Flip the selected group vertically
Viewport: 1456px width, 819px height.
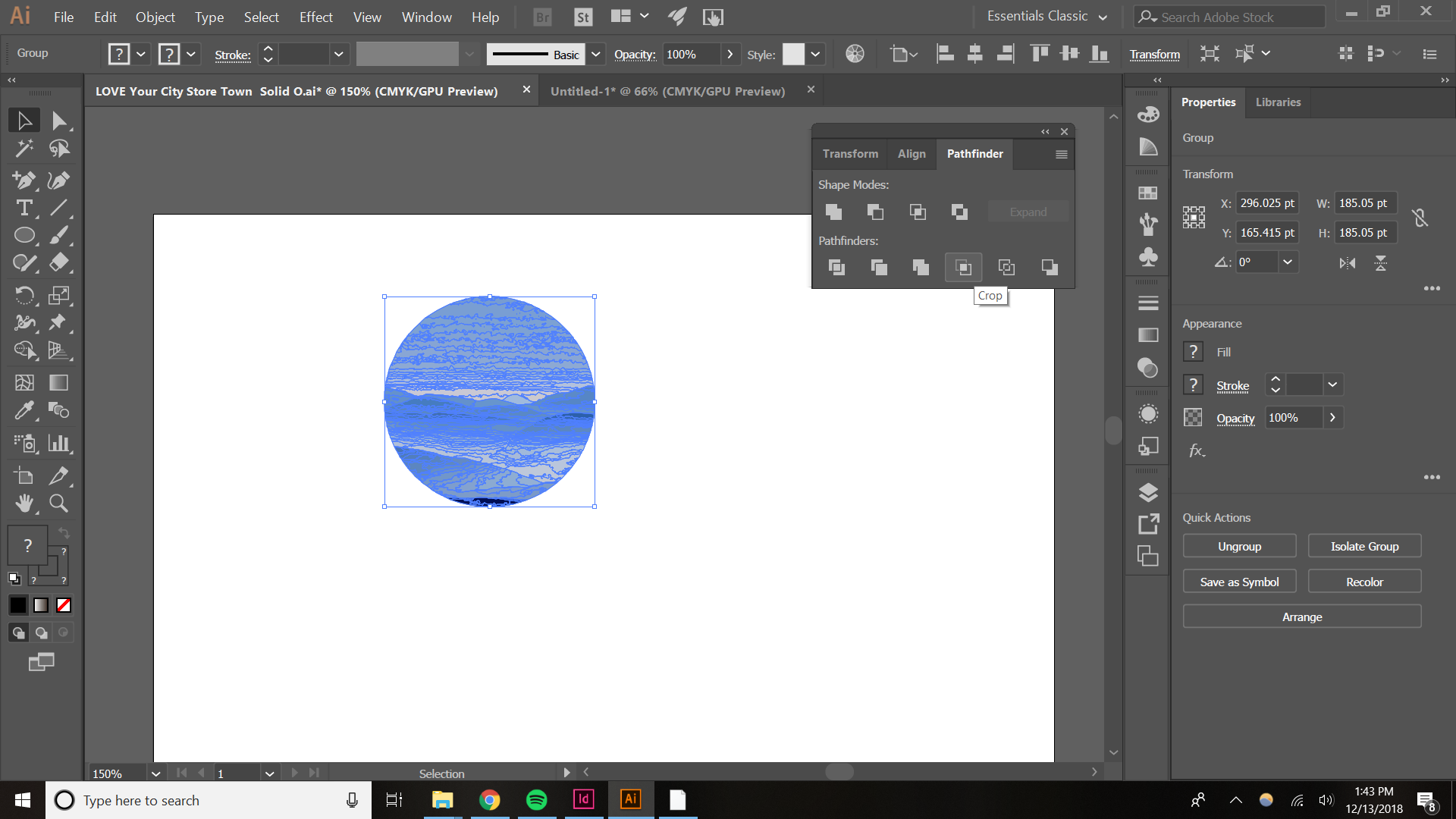point(1381,262)
